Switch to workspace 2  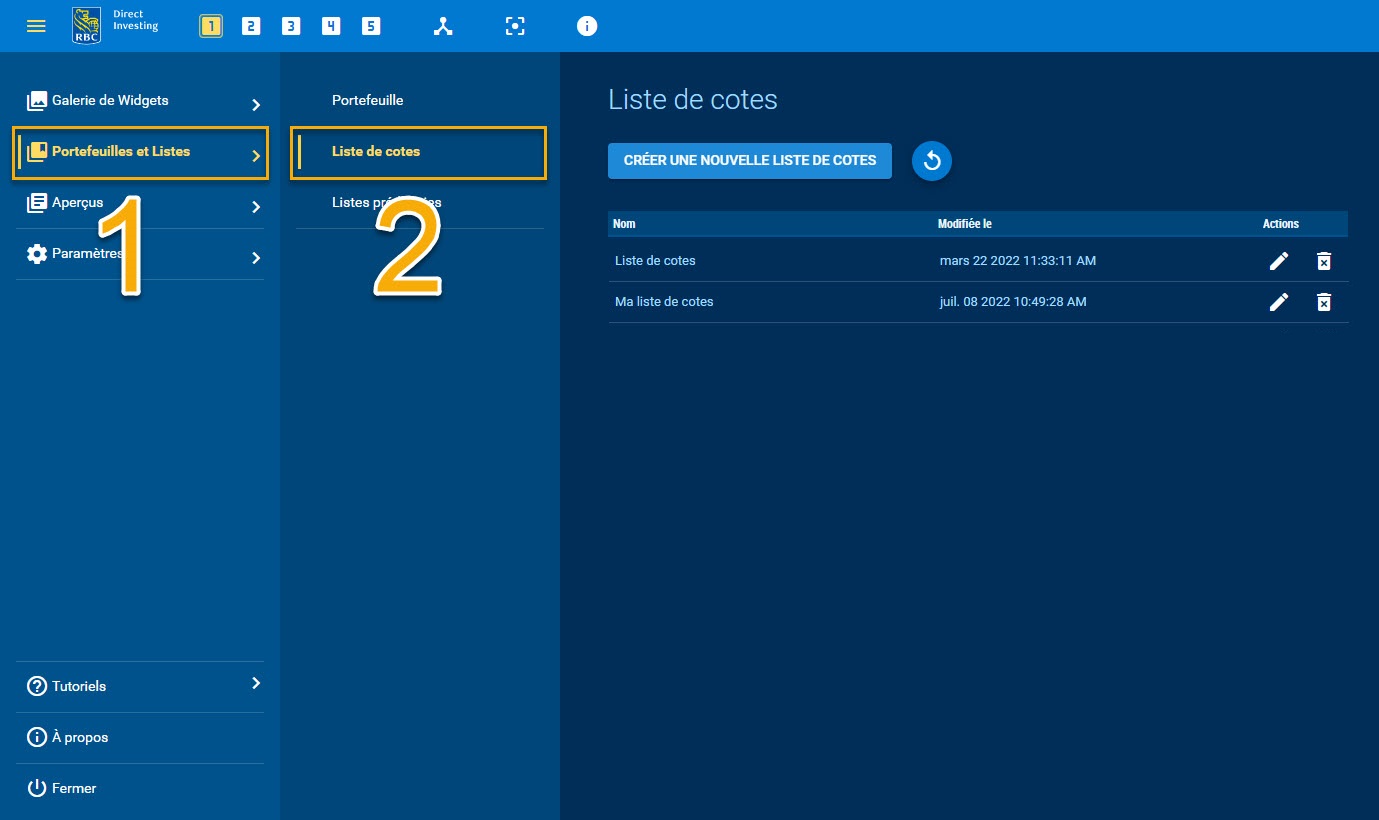250,26
